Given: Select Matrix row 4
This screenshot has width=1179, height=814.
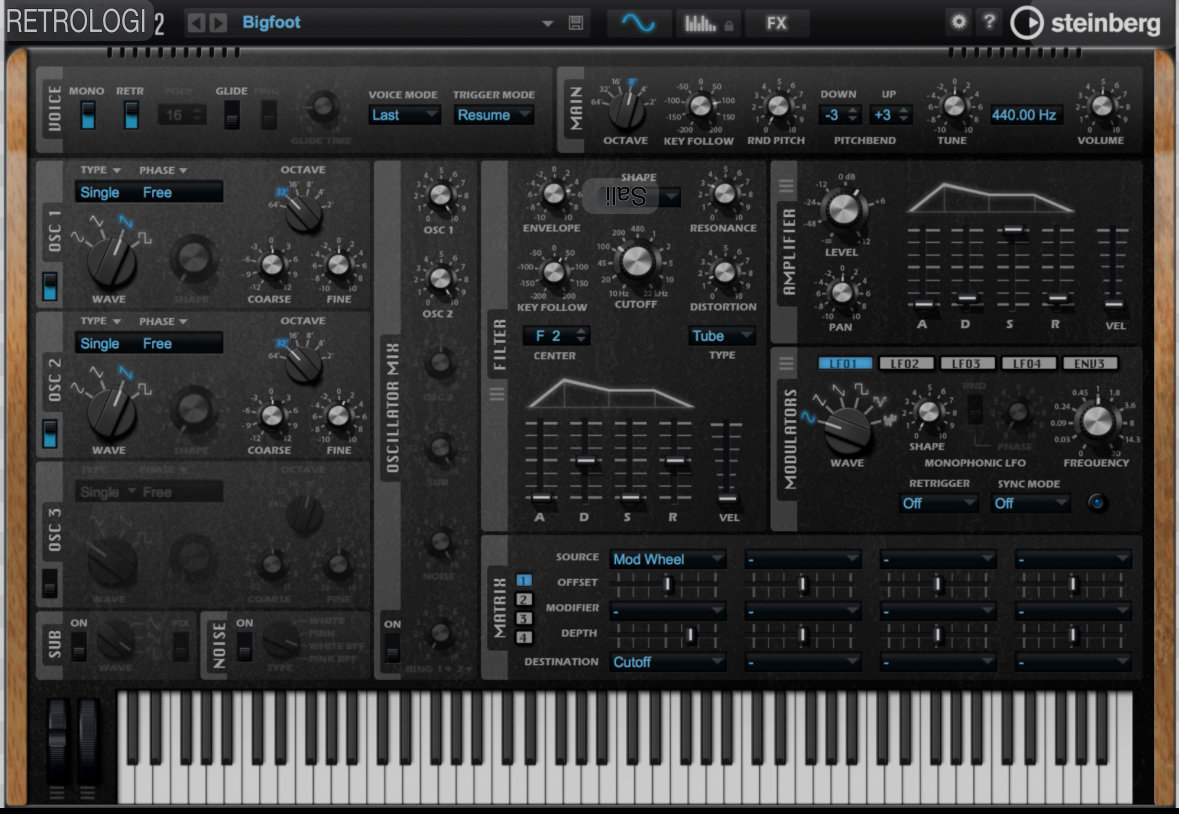Looking at the screenshot, I should pos(523,637).
